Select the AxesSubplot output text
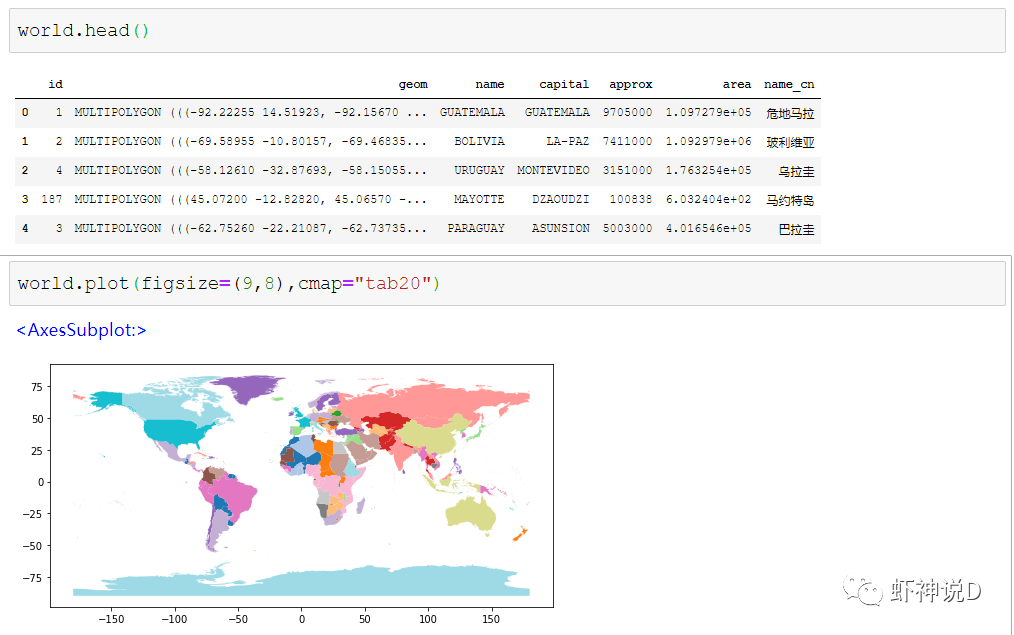The height and width of the screenshot is (635, 1014). coord(81,330)
